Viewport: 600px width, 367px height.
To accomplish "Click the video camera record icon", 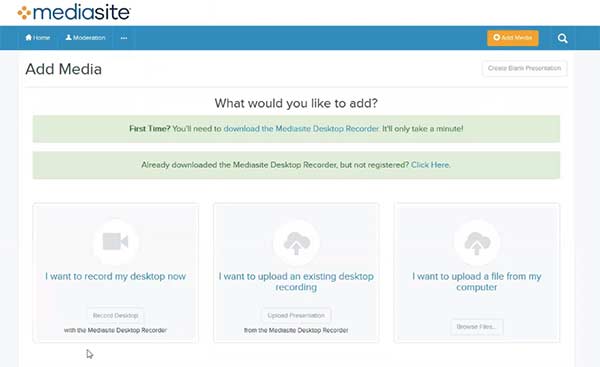I will [115, 242].
